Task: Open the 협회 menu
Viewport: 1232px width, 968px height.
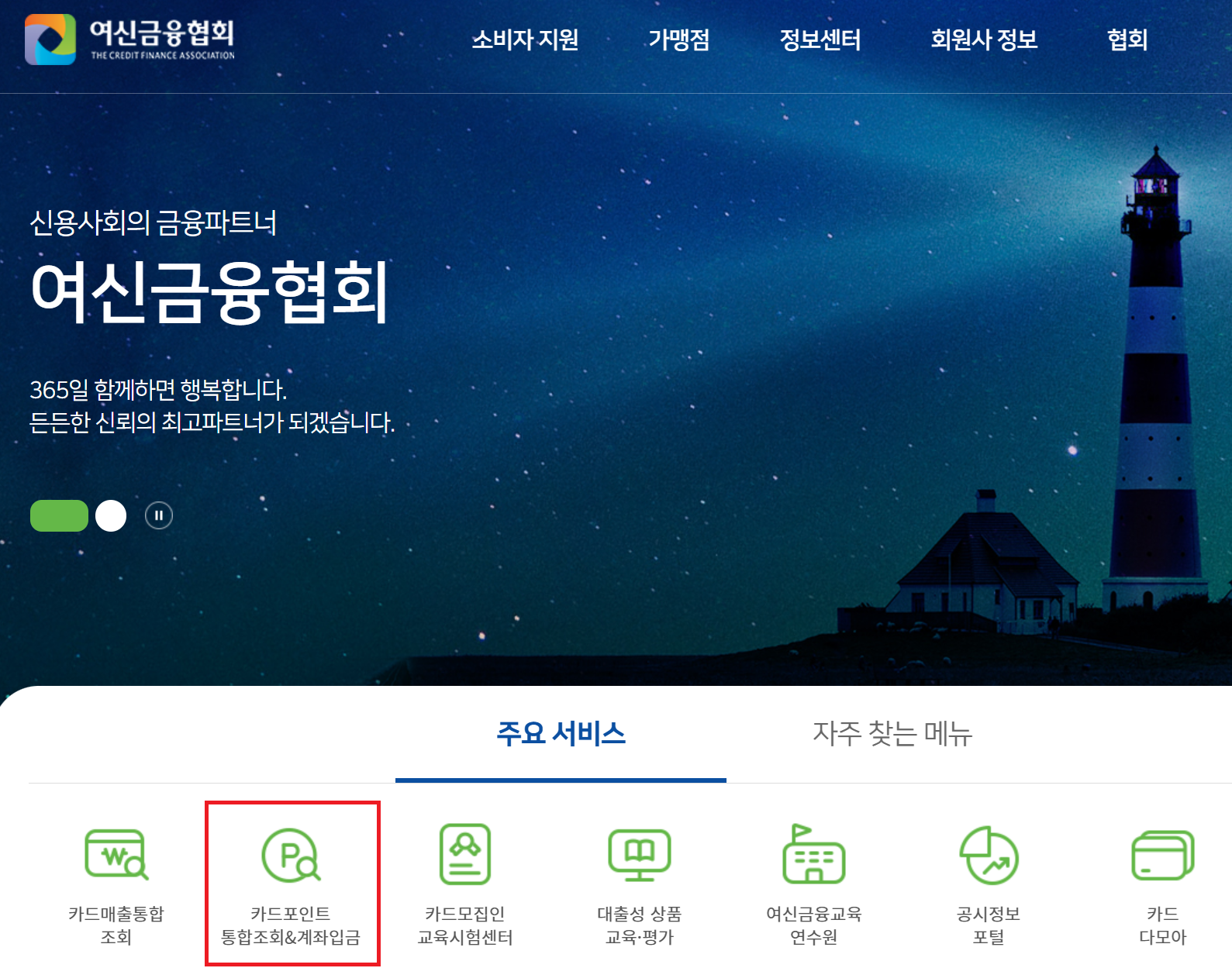Action: (1127, 40)
